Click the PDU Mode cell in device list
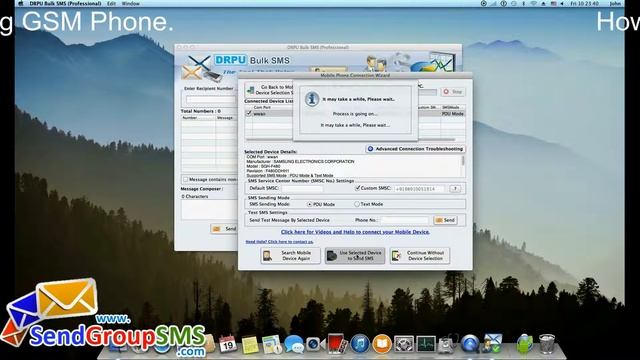Screen dimensions: 640x360 [452, 114]
